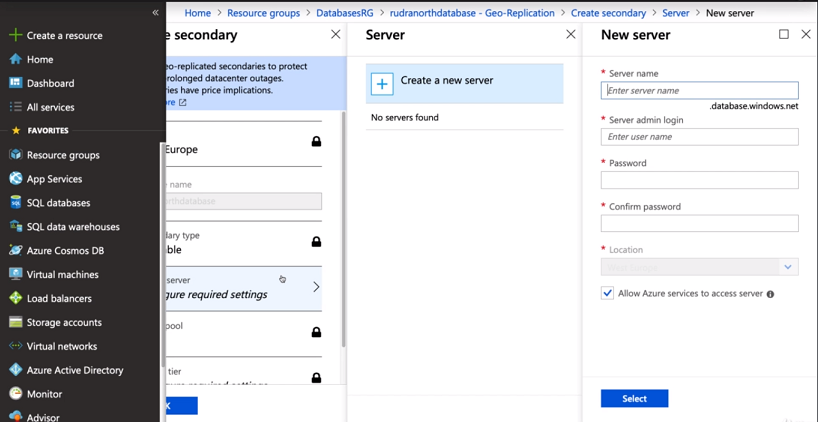Open Virtual machines monitor icon

16,274
